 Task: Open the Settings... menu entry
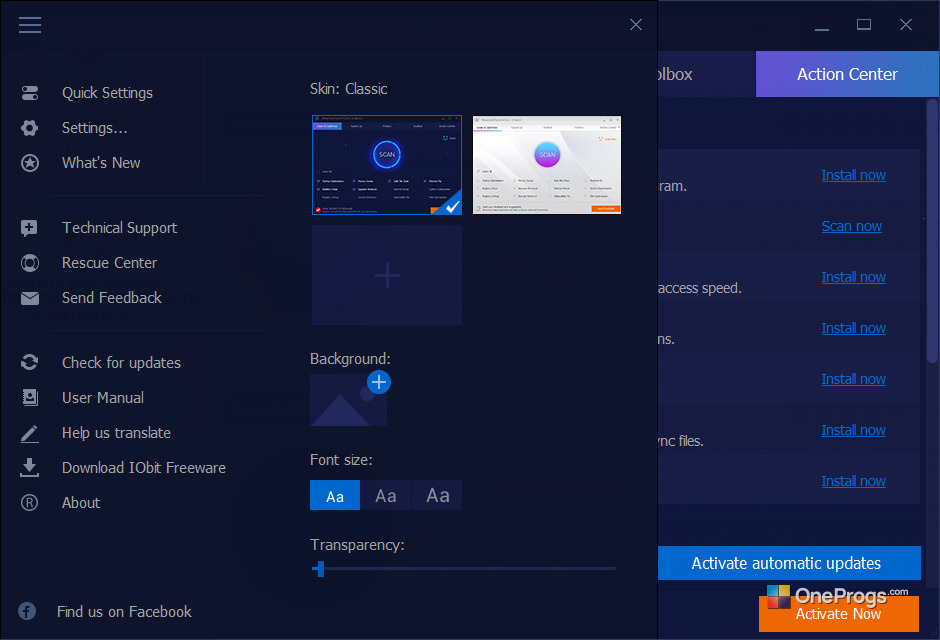coord(95,128)
